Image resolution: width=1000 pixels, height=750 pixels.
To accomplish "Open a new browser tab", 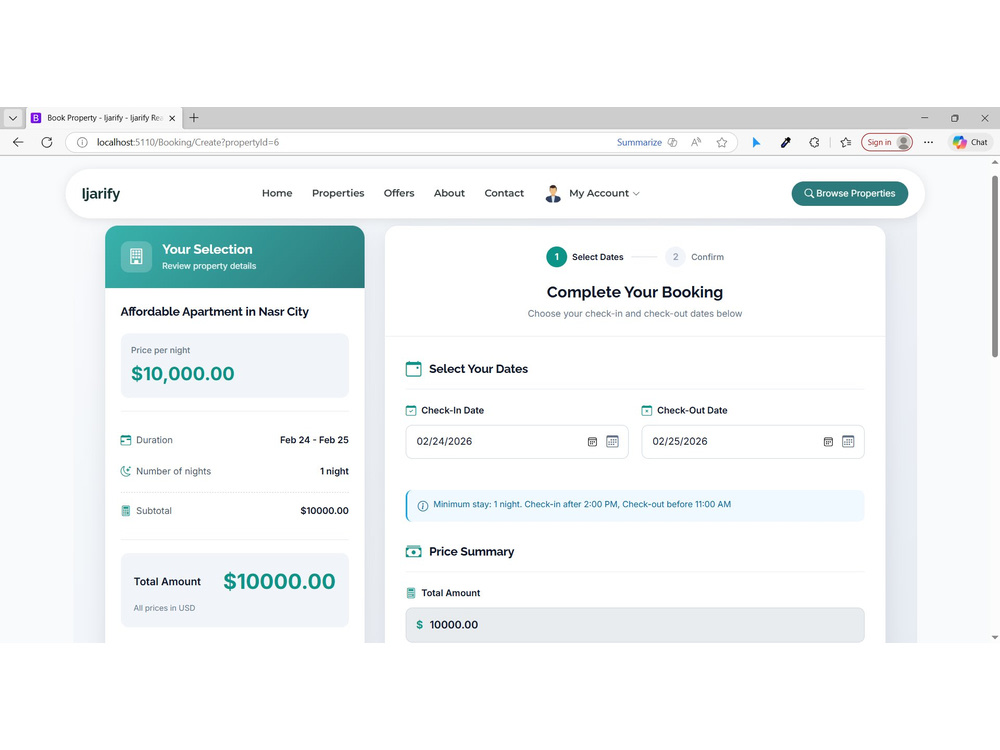I will coord(194,118).
